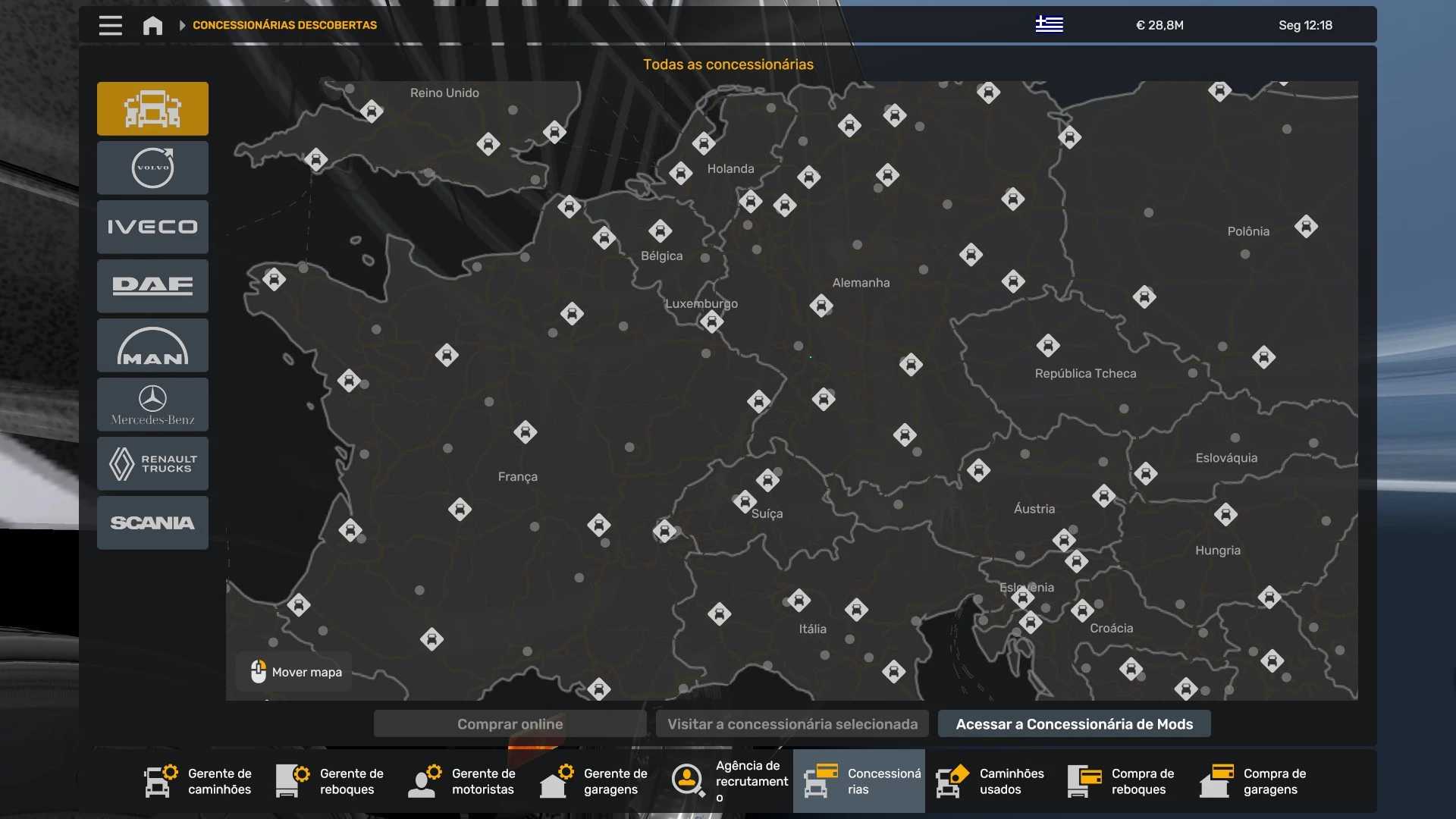Image resolution: width=1456 pixels, height=819 pixels.
Task: Open the Gerente de garagens tab
Action: tap(595, 781)
